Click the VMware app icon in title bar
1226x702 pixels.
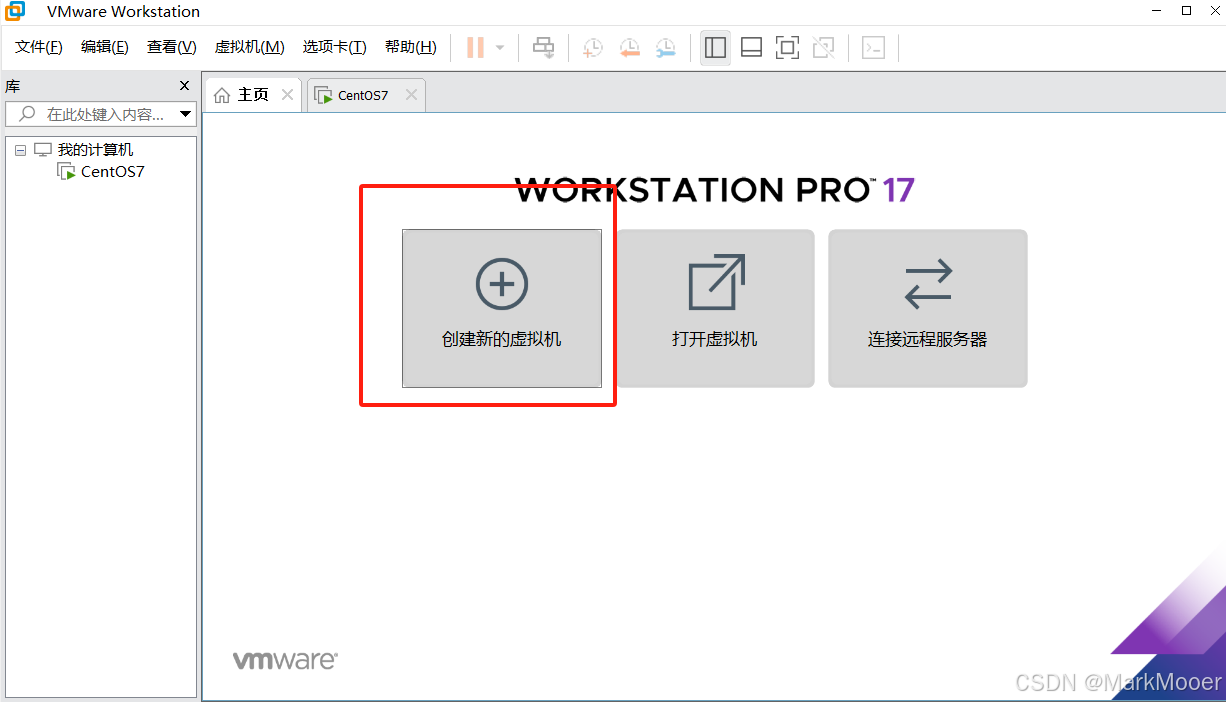pos(15,11)
